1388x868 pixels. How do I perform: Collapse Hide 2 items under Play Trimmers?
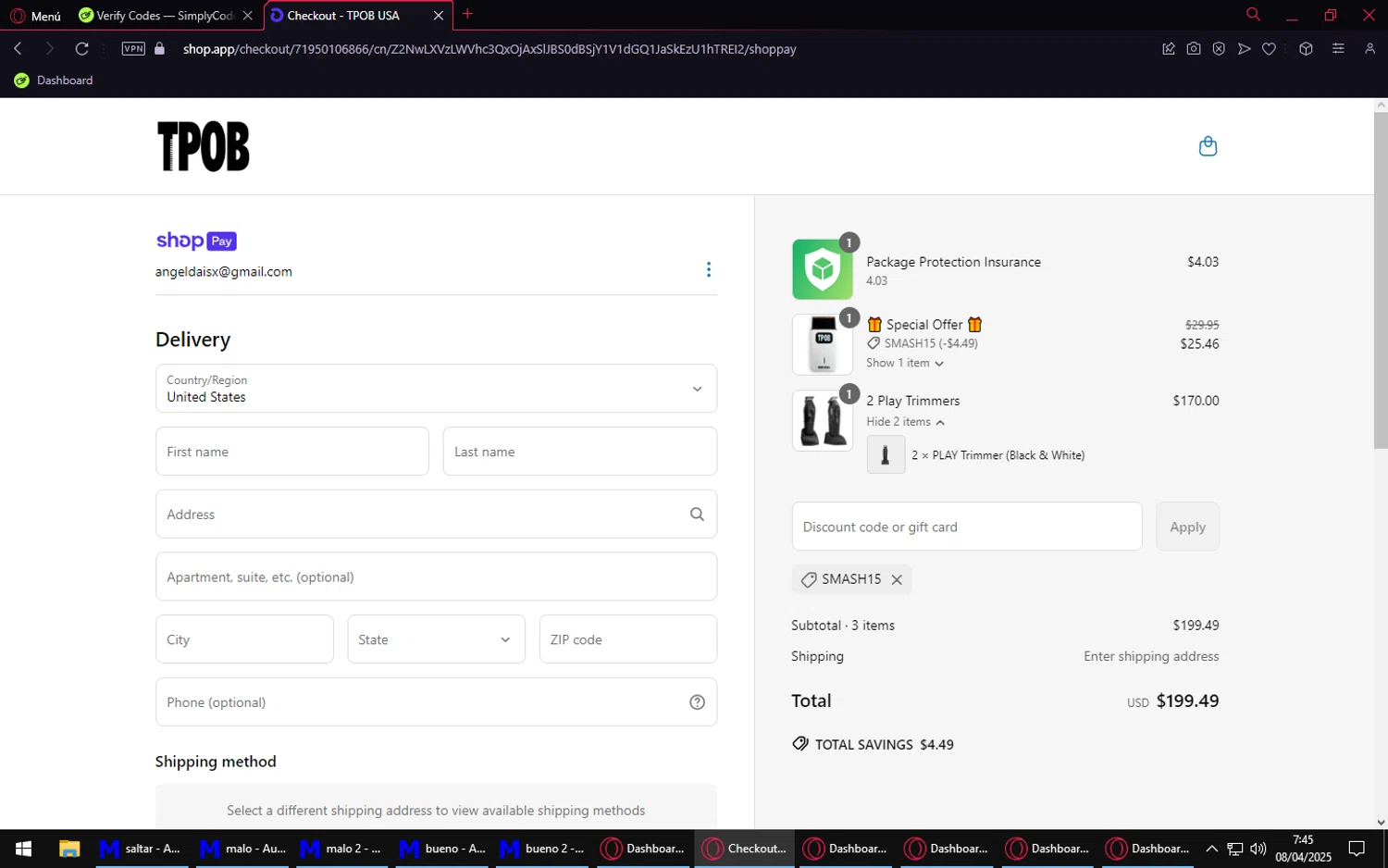coord(906,422)
